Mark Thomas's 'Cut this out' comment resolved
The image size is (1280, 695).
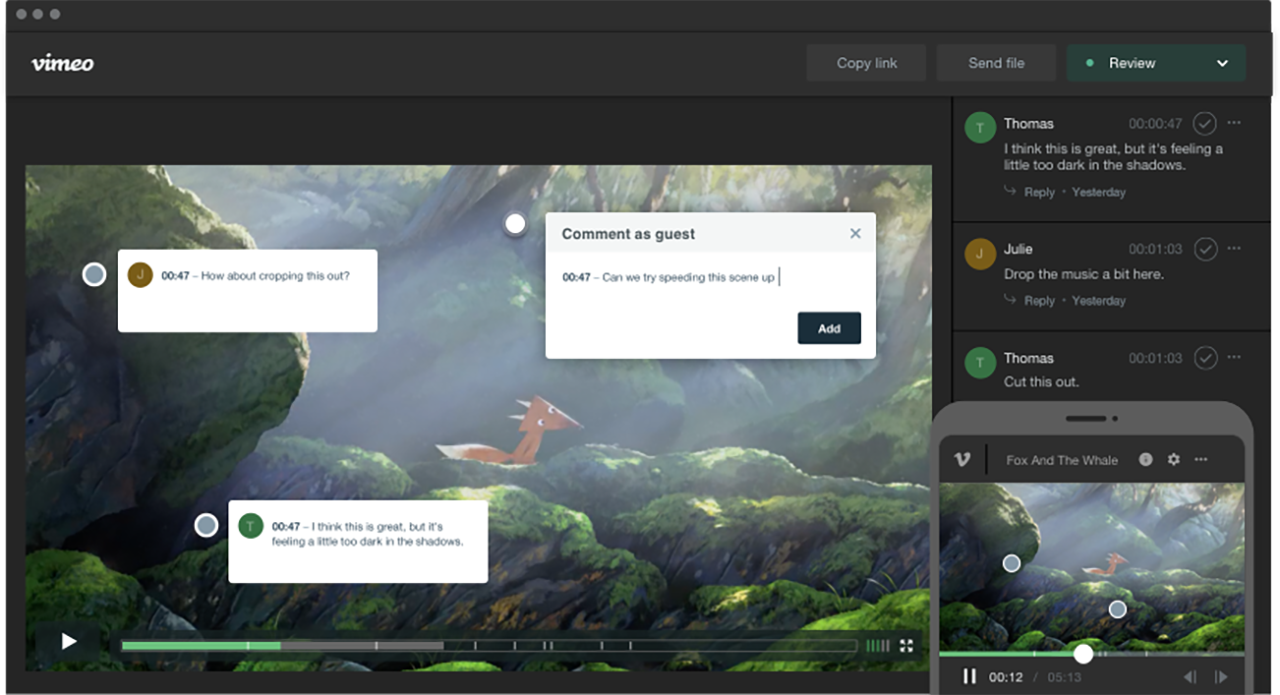click(1205, 358)
